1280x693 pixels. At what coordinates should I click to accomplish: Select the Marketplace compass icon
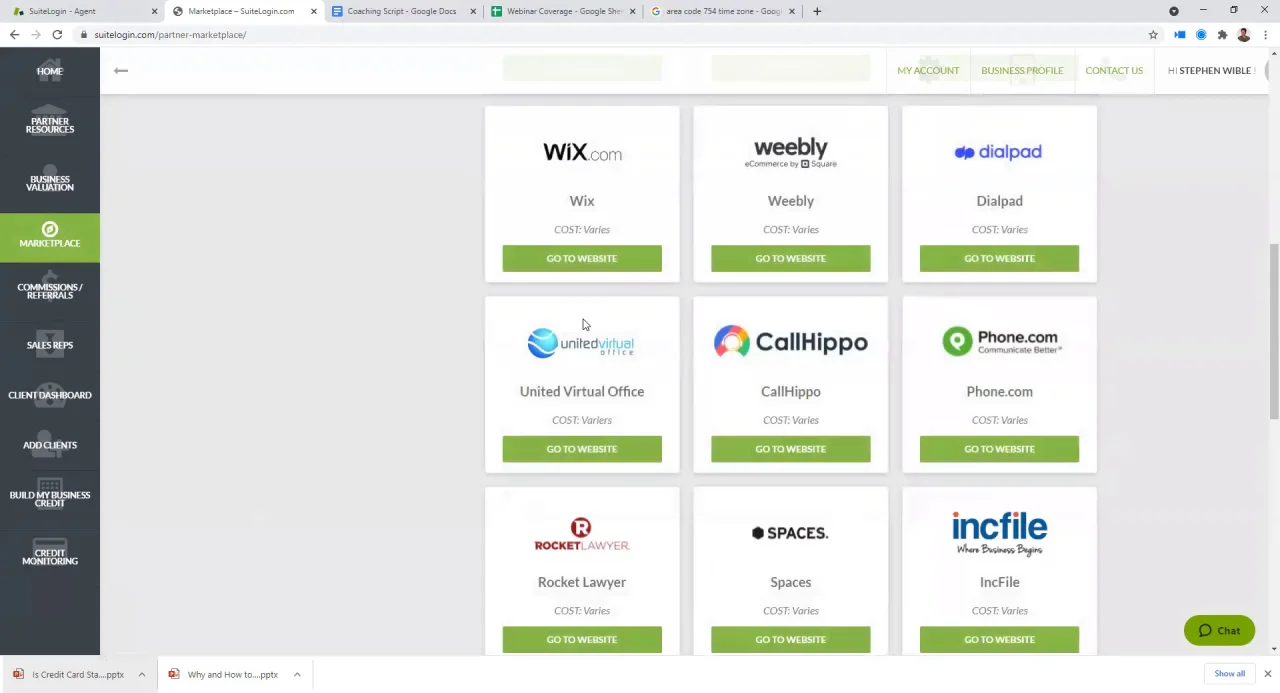click(50, 229)
